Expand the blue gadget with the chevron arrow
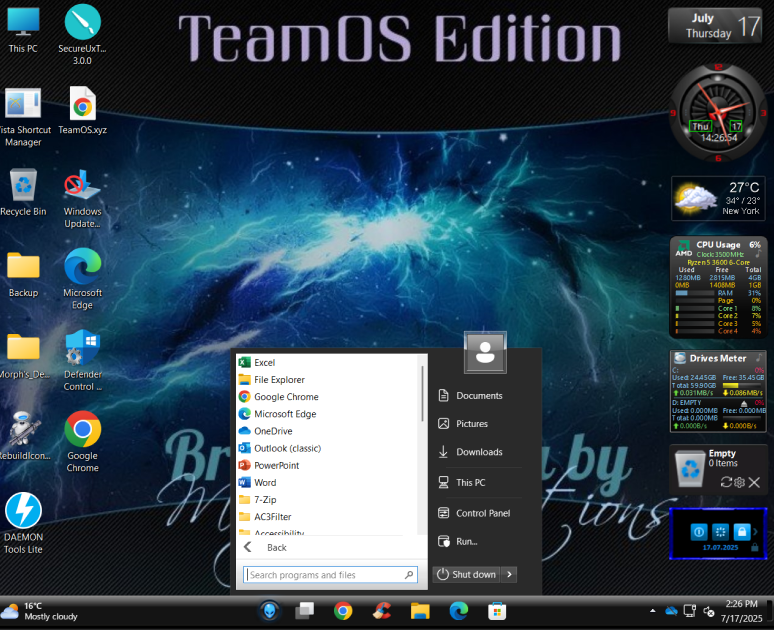The image size is (774, 630). pyautogui.click(x=755, y=532)
